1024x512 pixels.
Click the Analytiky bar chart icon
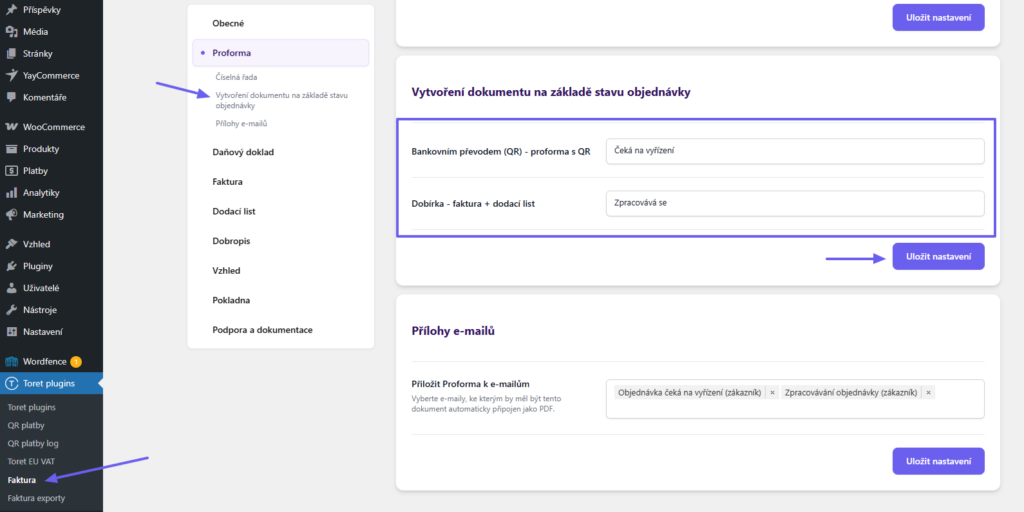tap(11, 193)
